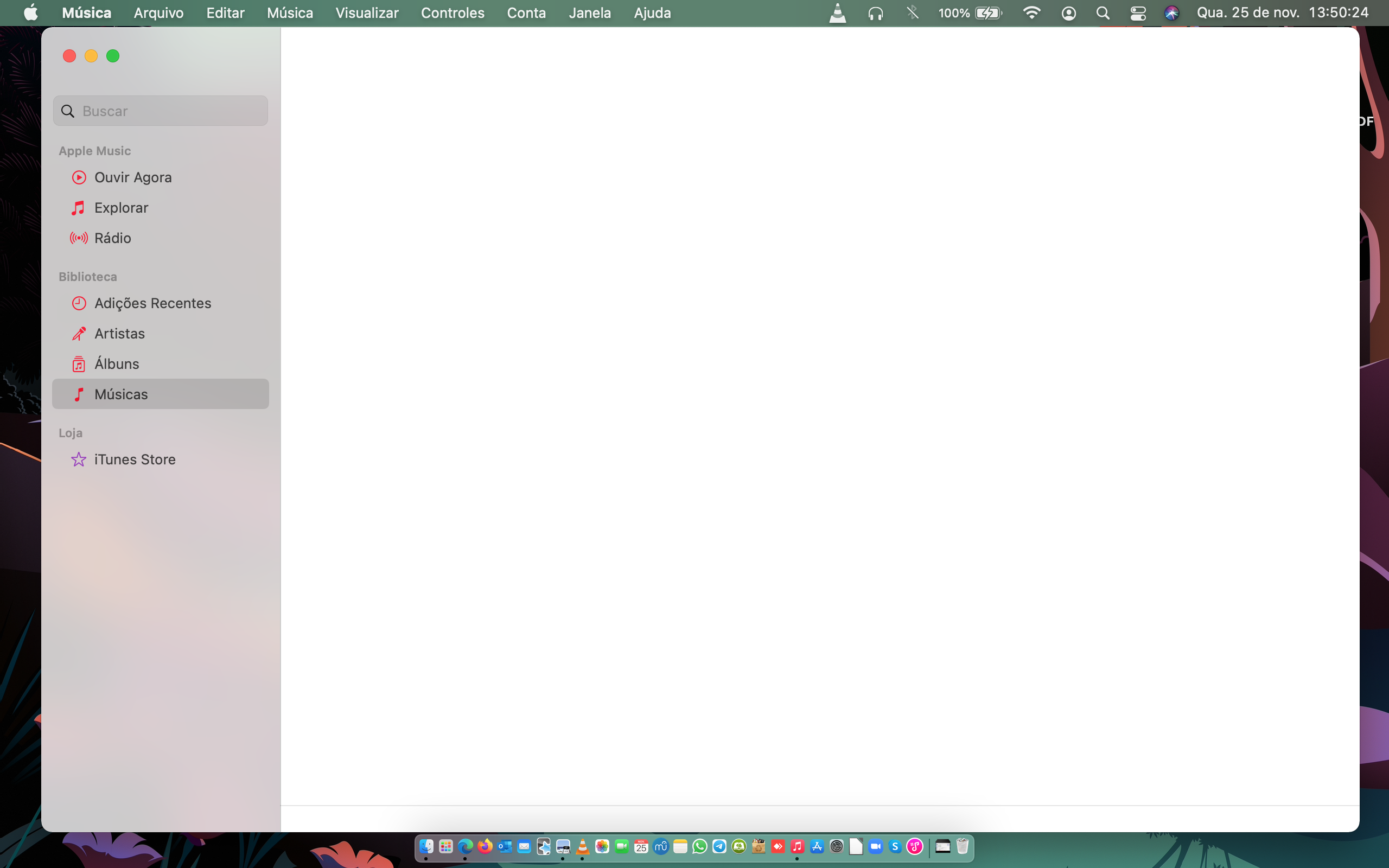Open WhatsApp from the Dock
This screenshot has height=868, width=1389.
point(700,846)
